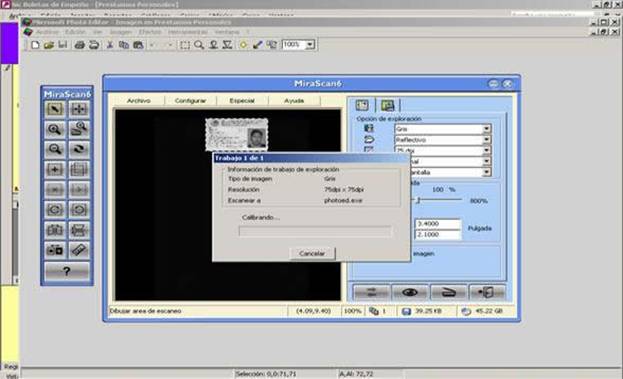Open the Efectos menu in Photo Editor
This screenshot has width=623, height=379.
pyautogui.click(x=150, y=32)
